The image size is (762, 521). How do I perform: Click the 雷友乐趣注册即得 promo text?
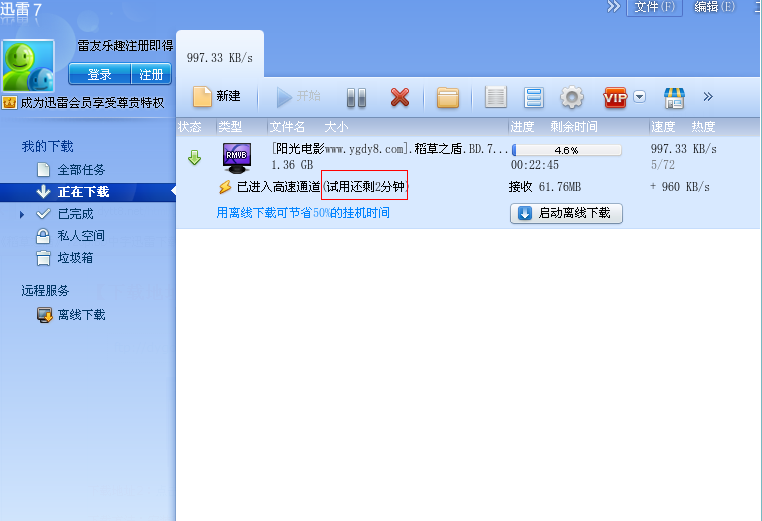point(125,46)
